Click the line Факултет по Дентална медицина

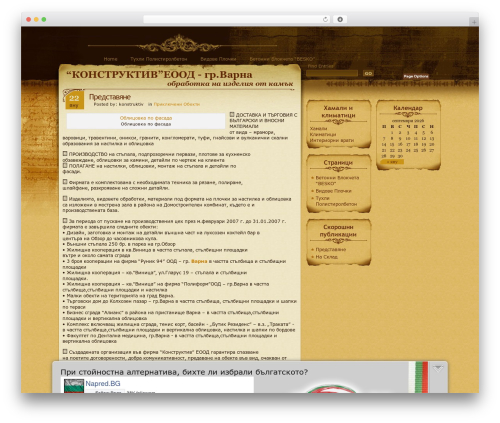[x=170, y=338]
